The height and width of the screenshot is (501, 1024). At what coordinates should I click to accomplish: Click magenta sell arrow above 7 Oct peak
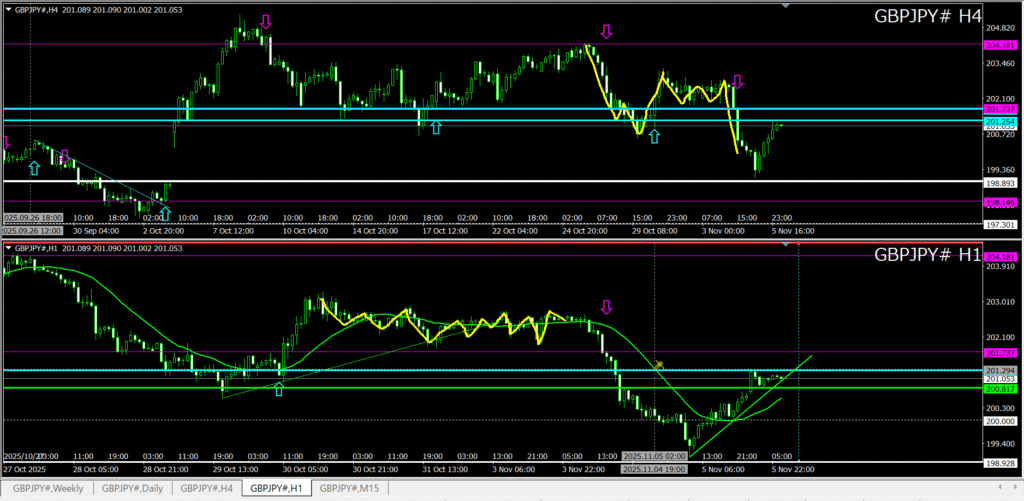pos(265,22)
